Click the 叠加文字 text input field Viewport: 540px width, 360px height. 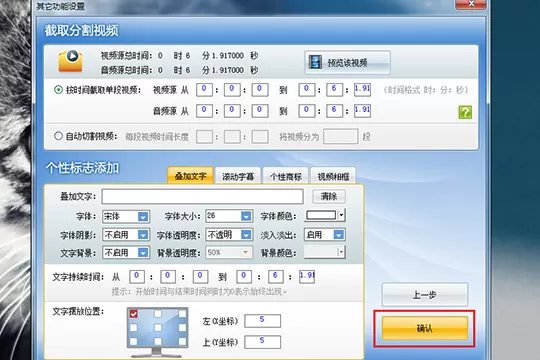(x=202, y=197)
